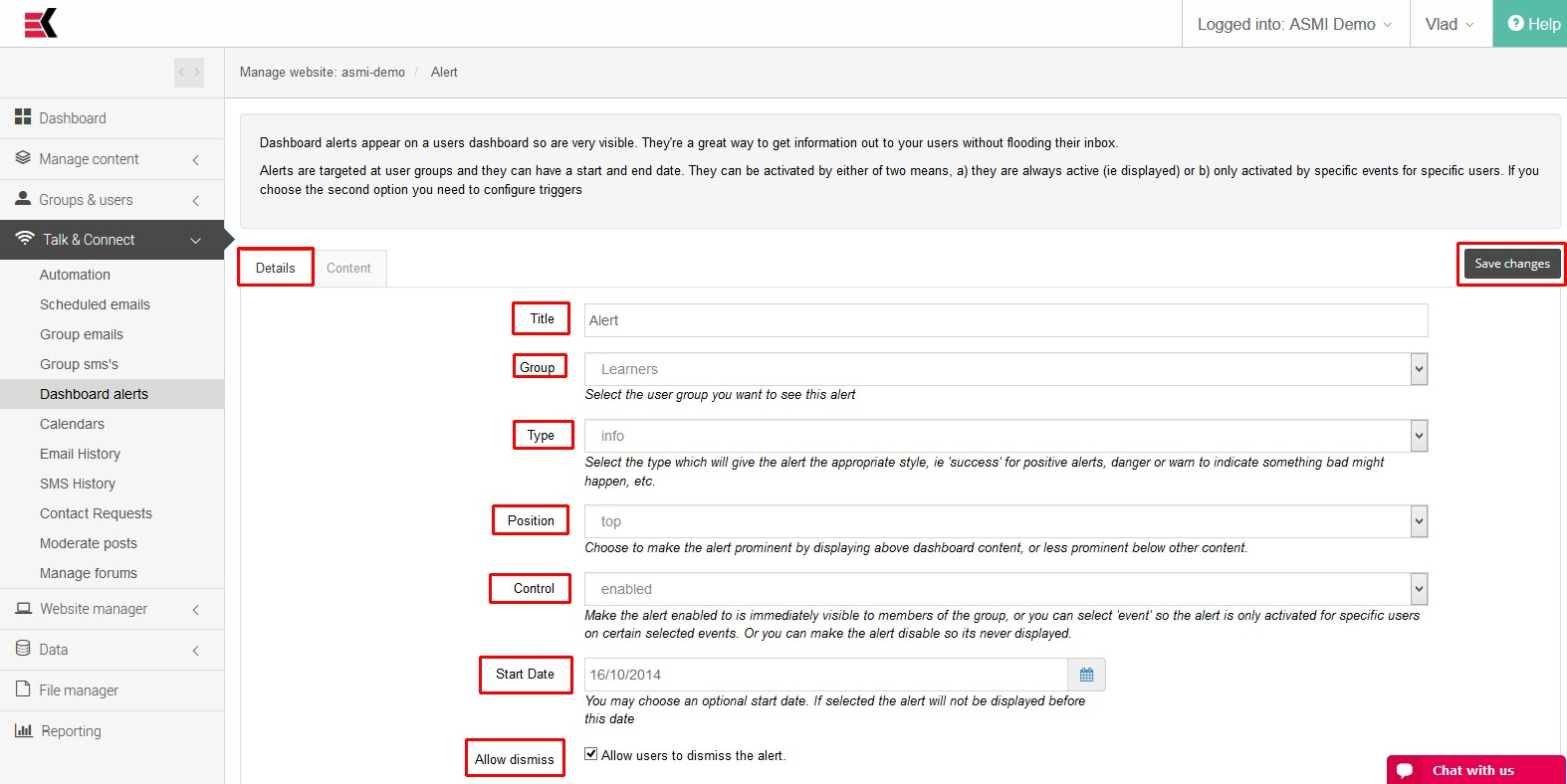Screen dimensions: 1567x784
Task: Click the Groups & users person icon
Action: [x=23, y=199]
